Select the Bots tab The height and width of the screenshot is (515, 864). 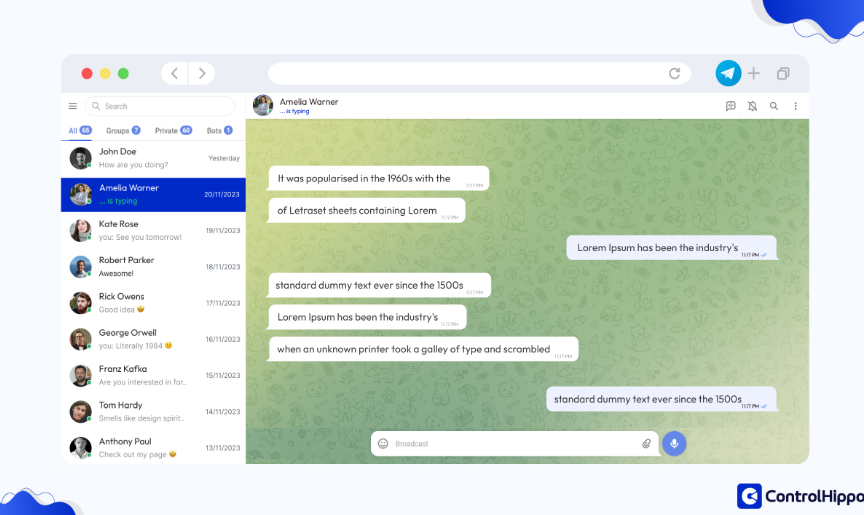click(x=219, y=130)
